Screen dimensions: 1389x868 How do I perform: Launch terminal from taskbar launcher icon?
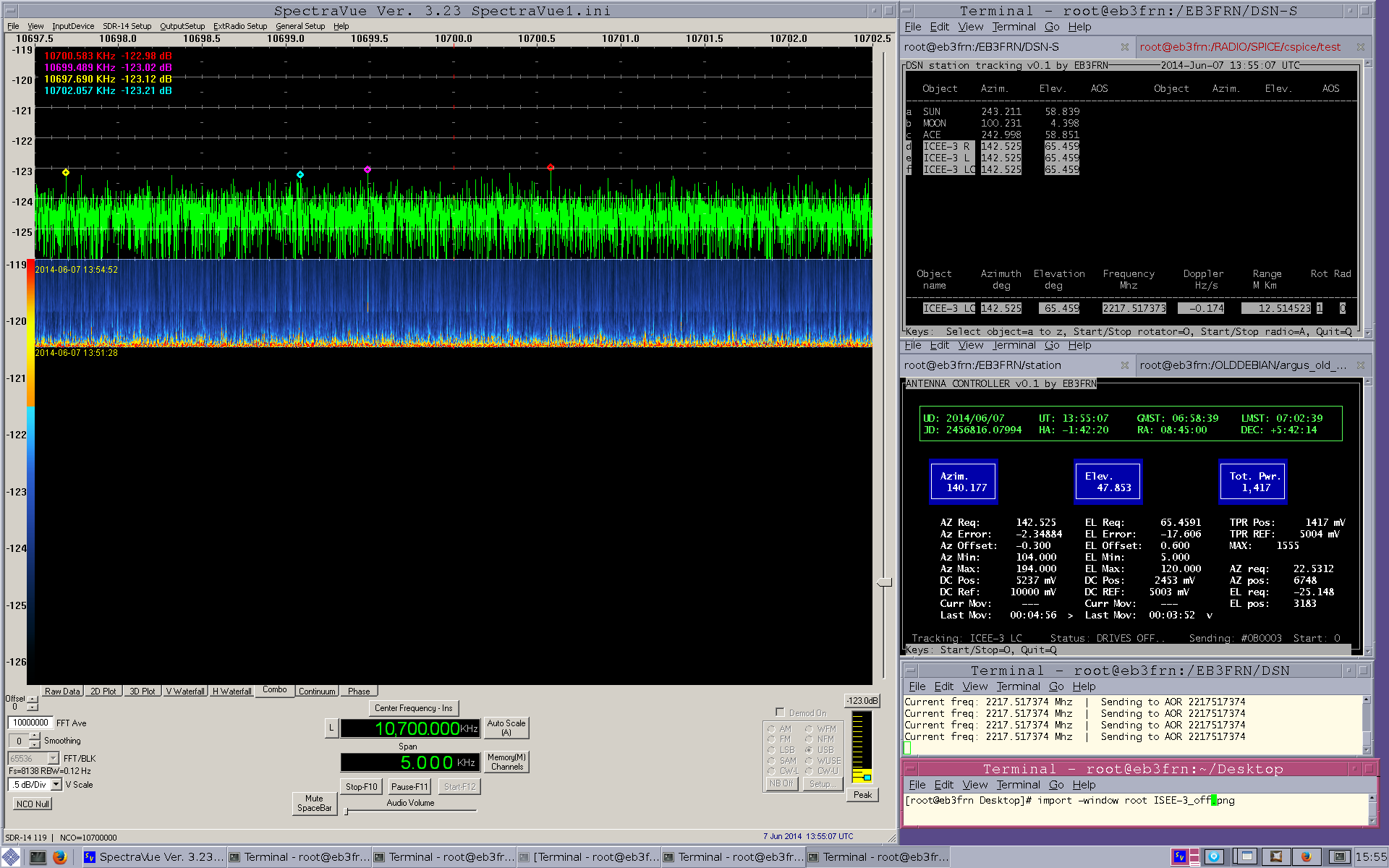coord(38,857)
